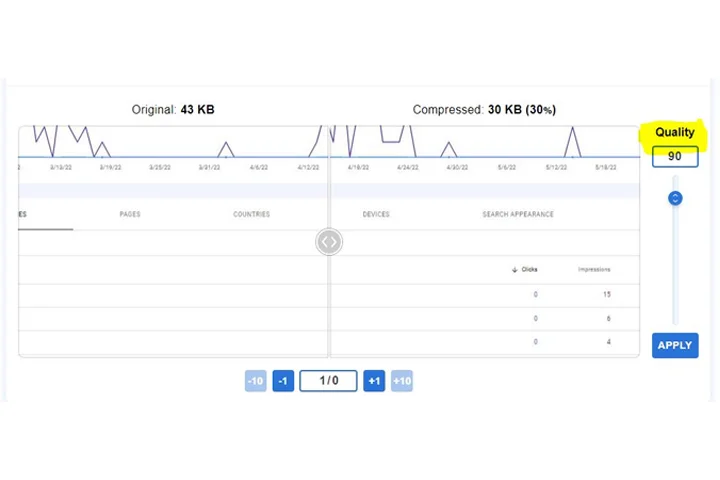Screen dimensions: 720x480
Task: Open the COUNTRIES tab
Action: (251, 214)
